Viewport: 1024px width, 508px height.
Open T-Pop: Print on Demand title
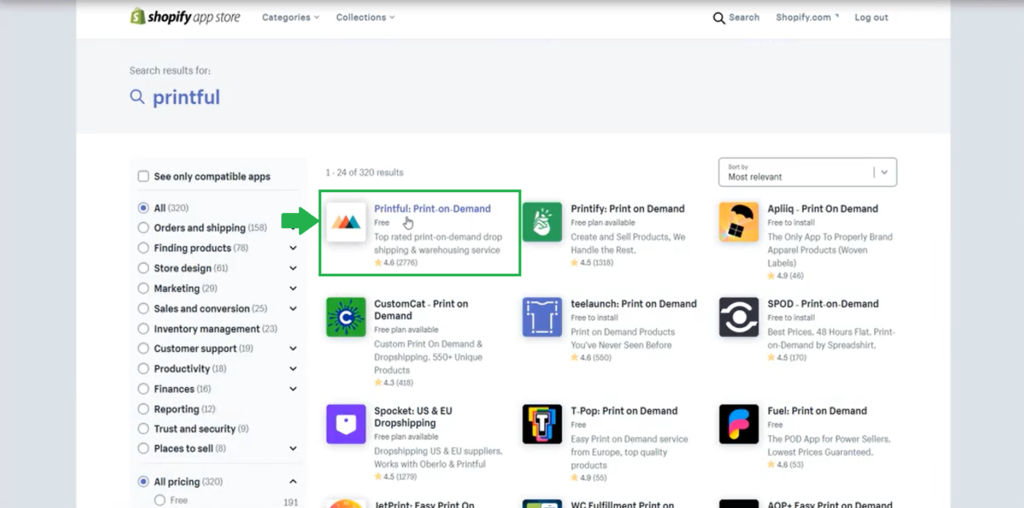[624, 411]
